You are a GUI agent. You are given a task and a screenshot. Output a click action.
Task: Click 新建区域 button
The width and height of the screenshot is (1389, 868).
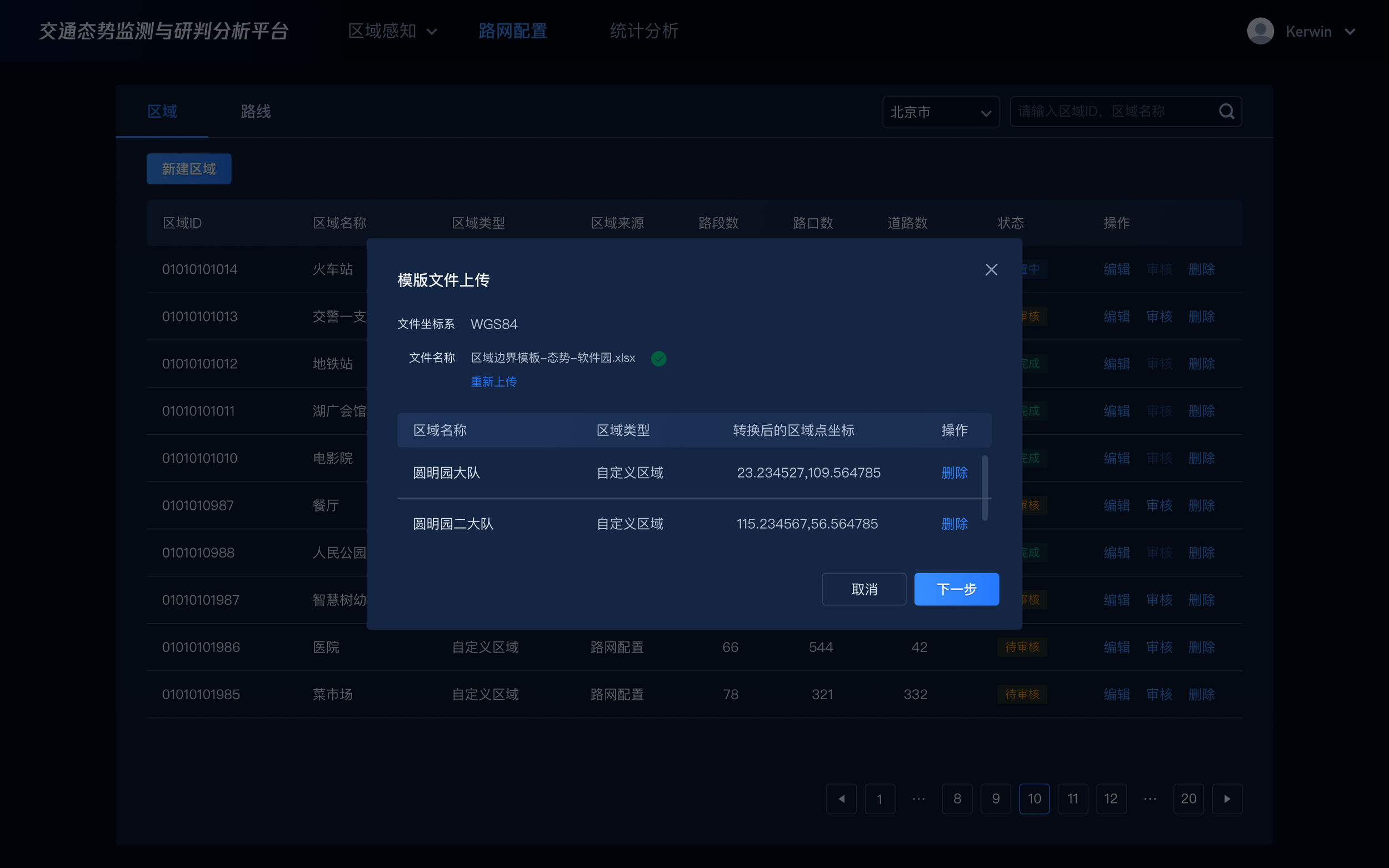(188, 169)
